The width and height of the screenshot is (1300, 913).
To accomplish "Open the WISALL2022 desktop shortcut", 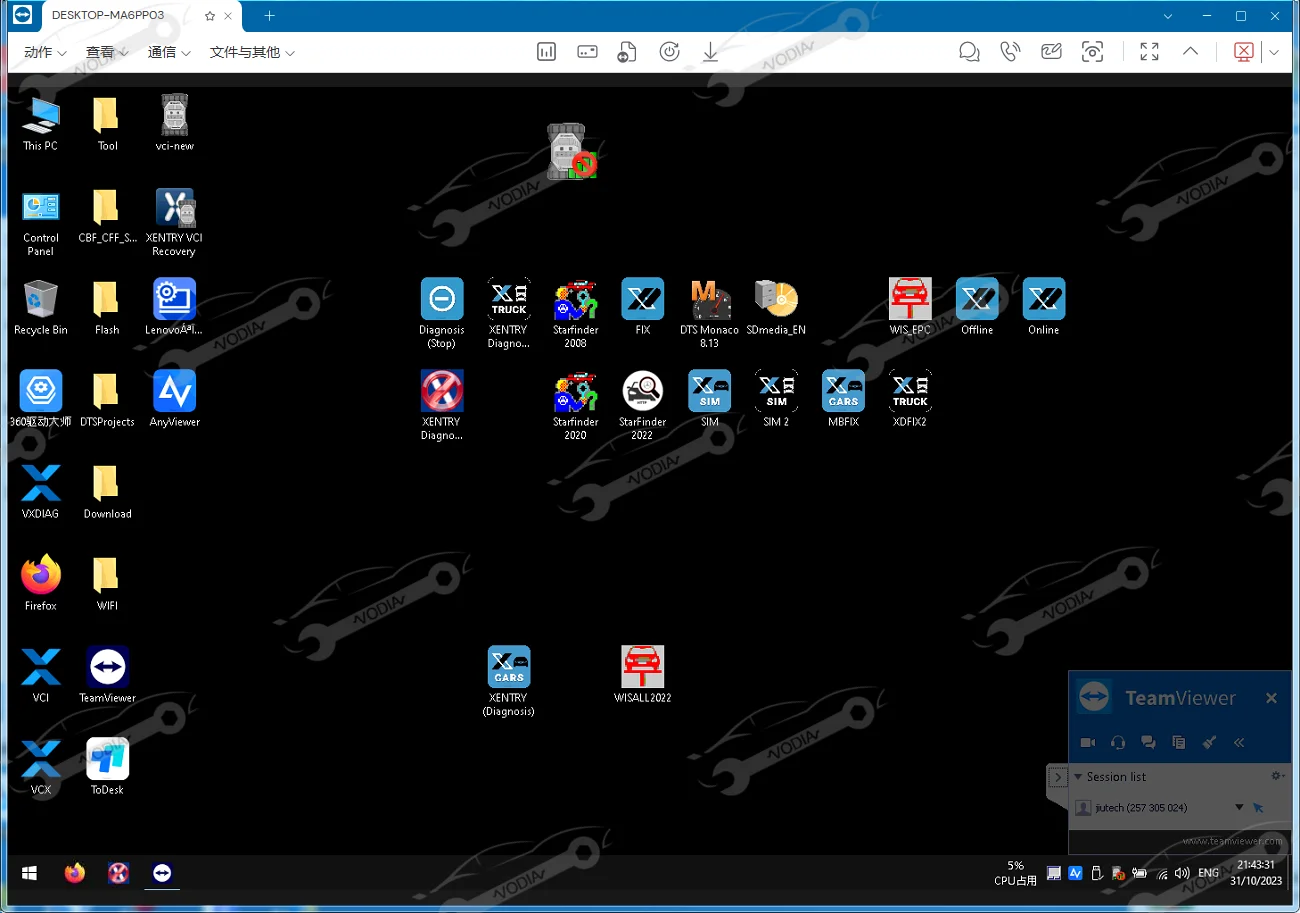I will (x=643, y=667).
